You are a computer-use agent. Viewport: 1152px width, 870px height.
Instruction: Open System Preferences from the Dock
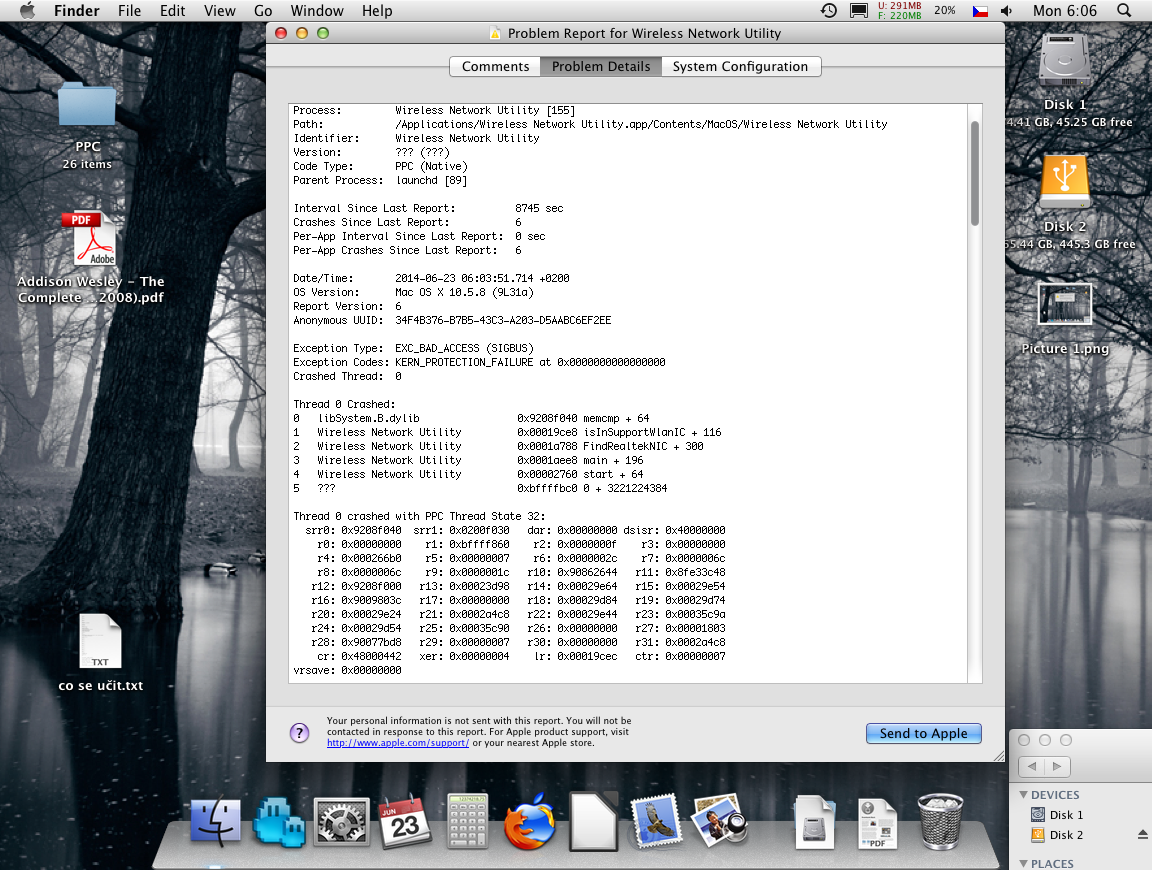[342, 823]
